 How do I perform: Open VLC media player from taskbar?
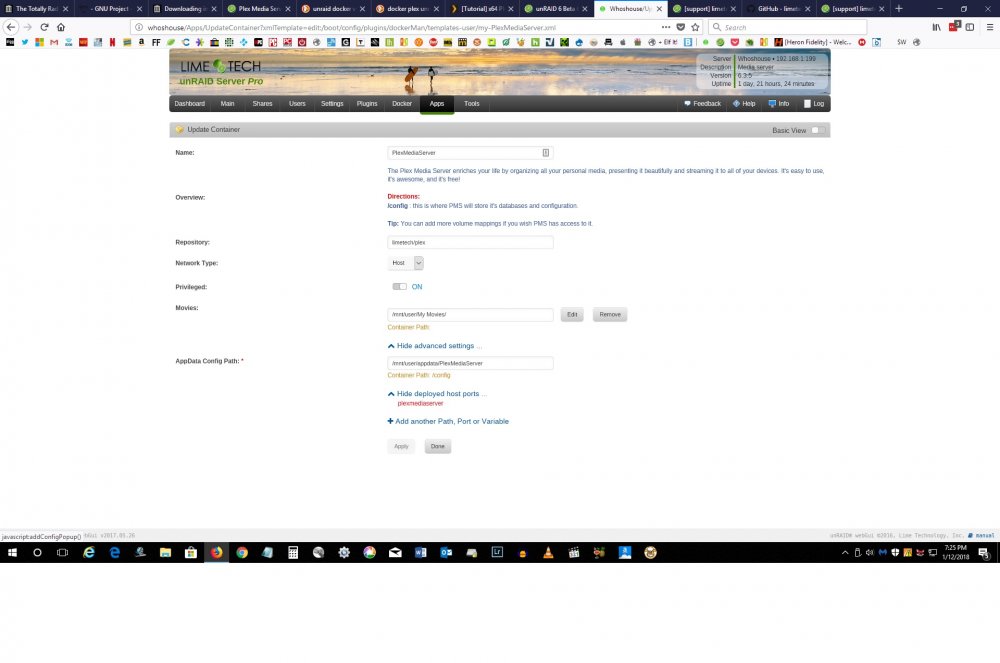(x=548, y=553)
